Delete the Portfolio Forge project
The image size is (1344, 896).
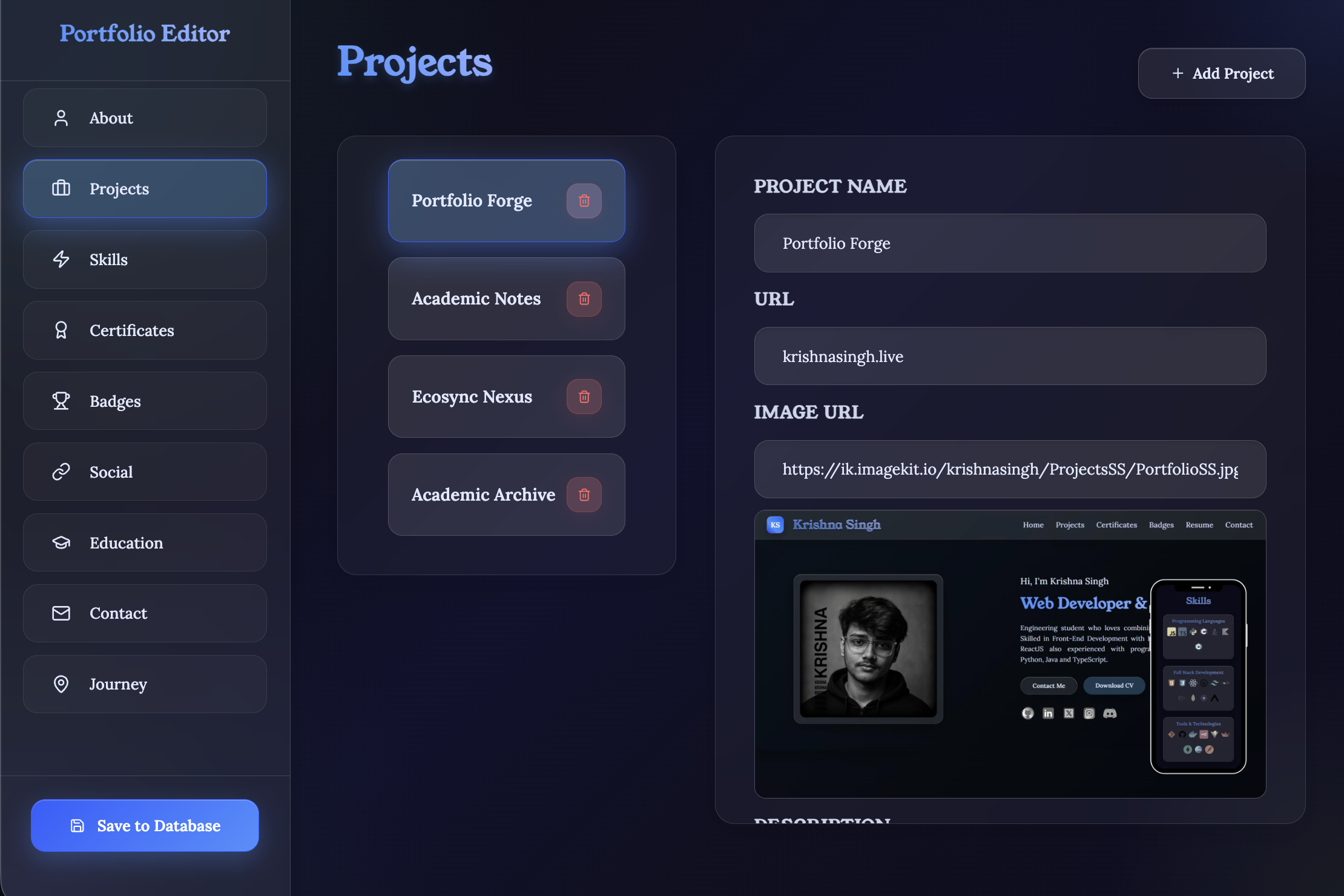click(584, 200)
